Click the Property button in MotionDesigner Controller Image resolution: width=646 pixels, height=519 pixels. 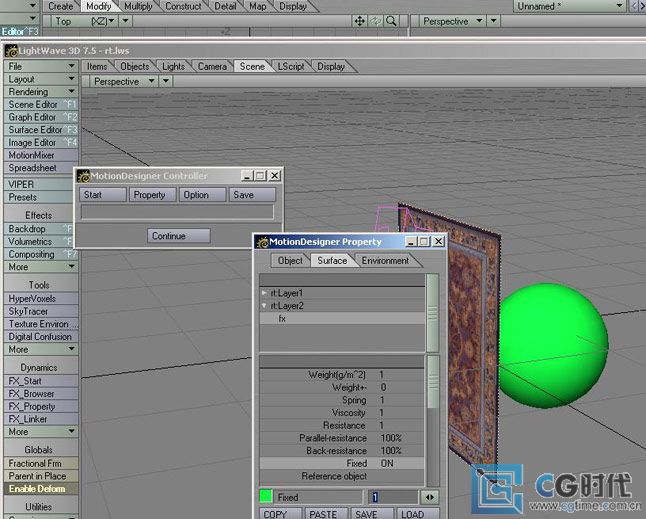tap(152, 195)
